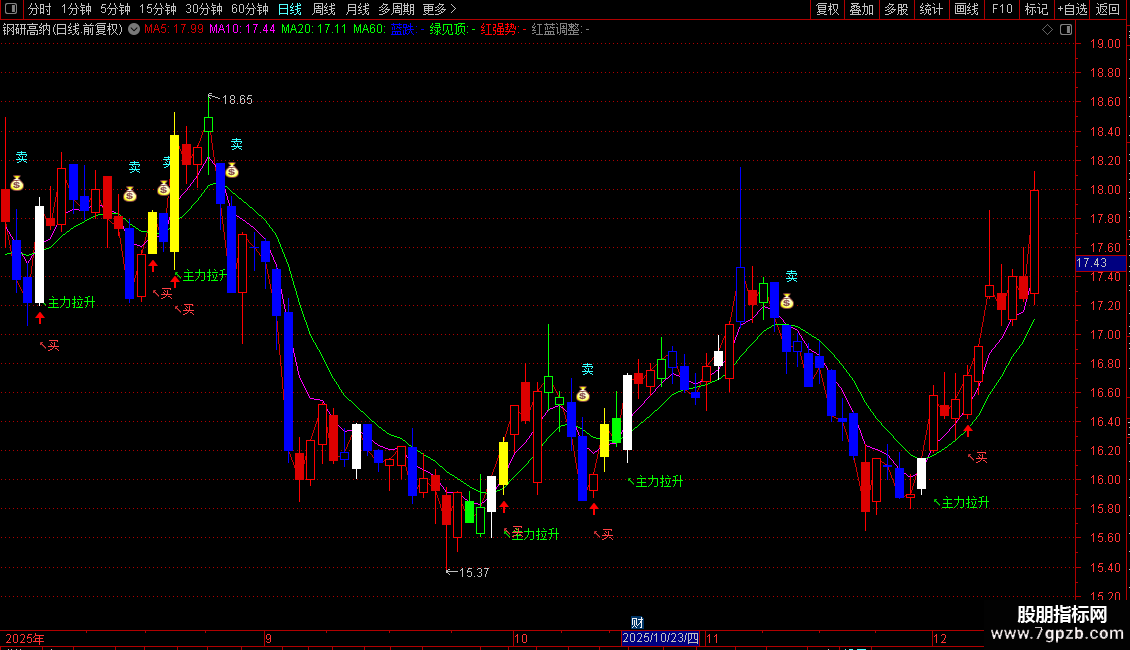The width and height of the screenshot is (1130, 650).
Task: Open F10 company information
Action: [x=1002, y=9]
